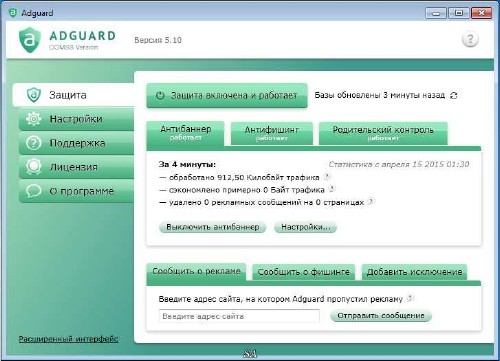
Task: Click help icon beside saved traffic line
Action: tap(332, 189)
